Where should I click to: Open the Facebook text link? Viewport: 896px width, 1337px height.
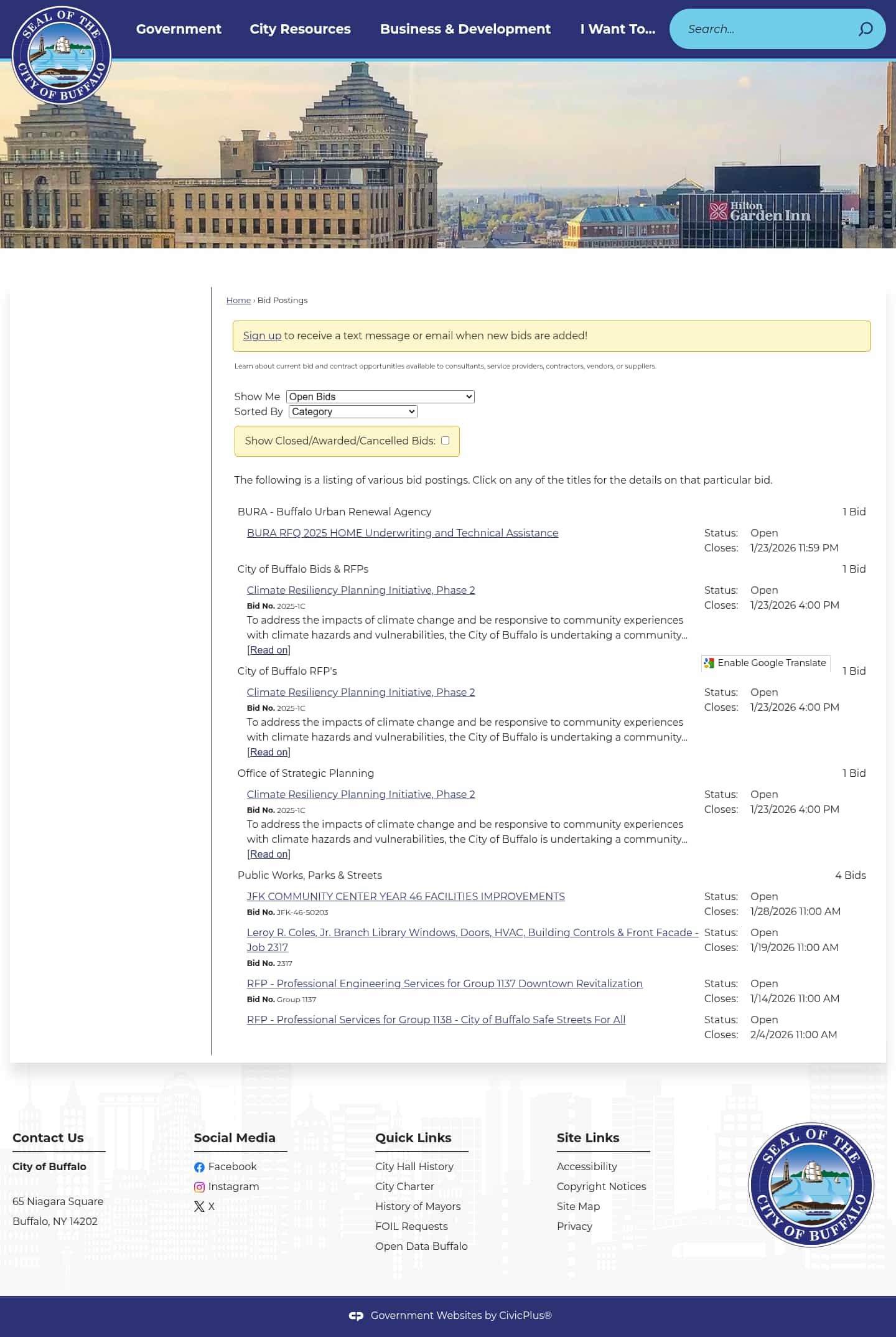pyautogui.click(x=232, y=1167)
